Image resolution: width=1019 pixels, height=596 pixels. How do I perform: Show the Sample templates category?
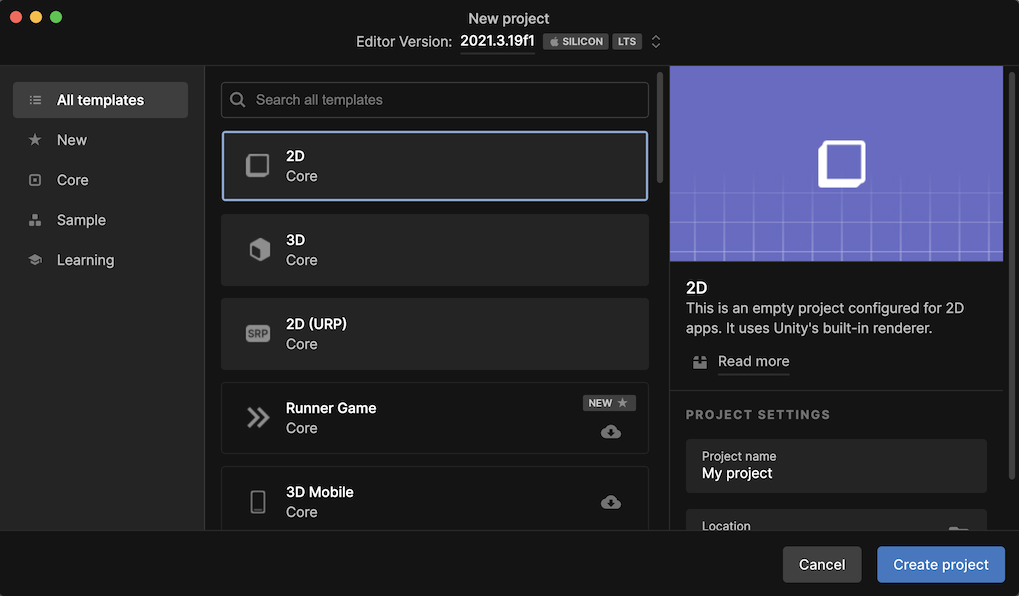point(81,220)
